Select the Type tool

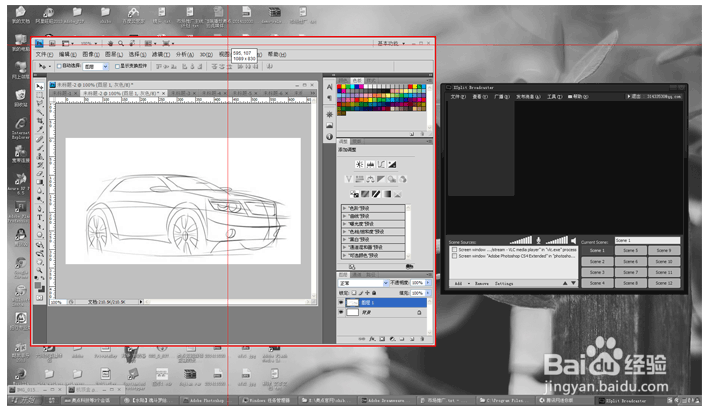click(x=40, y=218)
